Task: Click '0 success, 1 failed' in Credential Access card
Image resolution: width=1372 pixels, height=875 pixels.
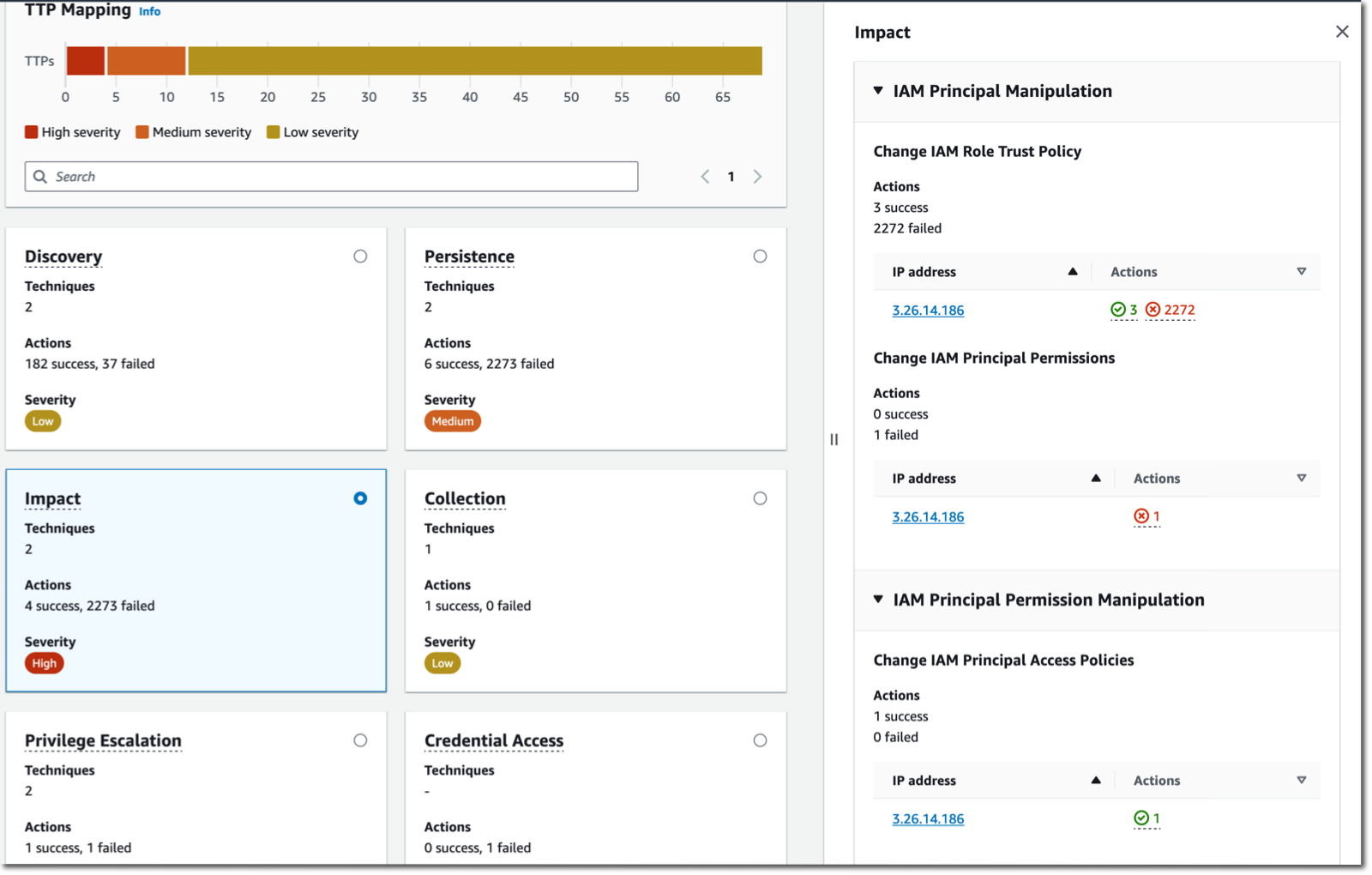Action: [478, 848]
